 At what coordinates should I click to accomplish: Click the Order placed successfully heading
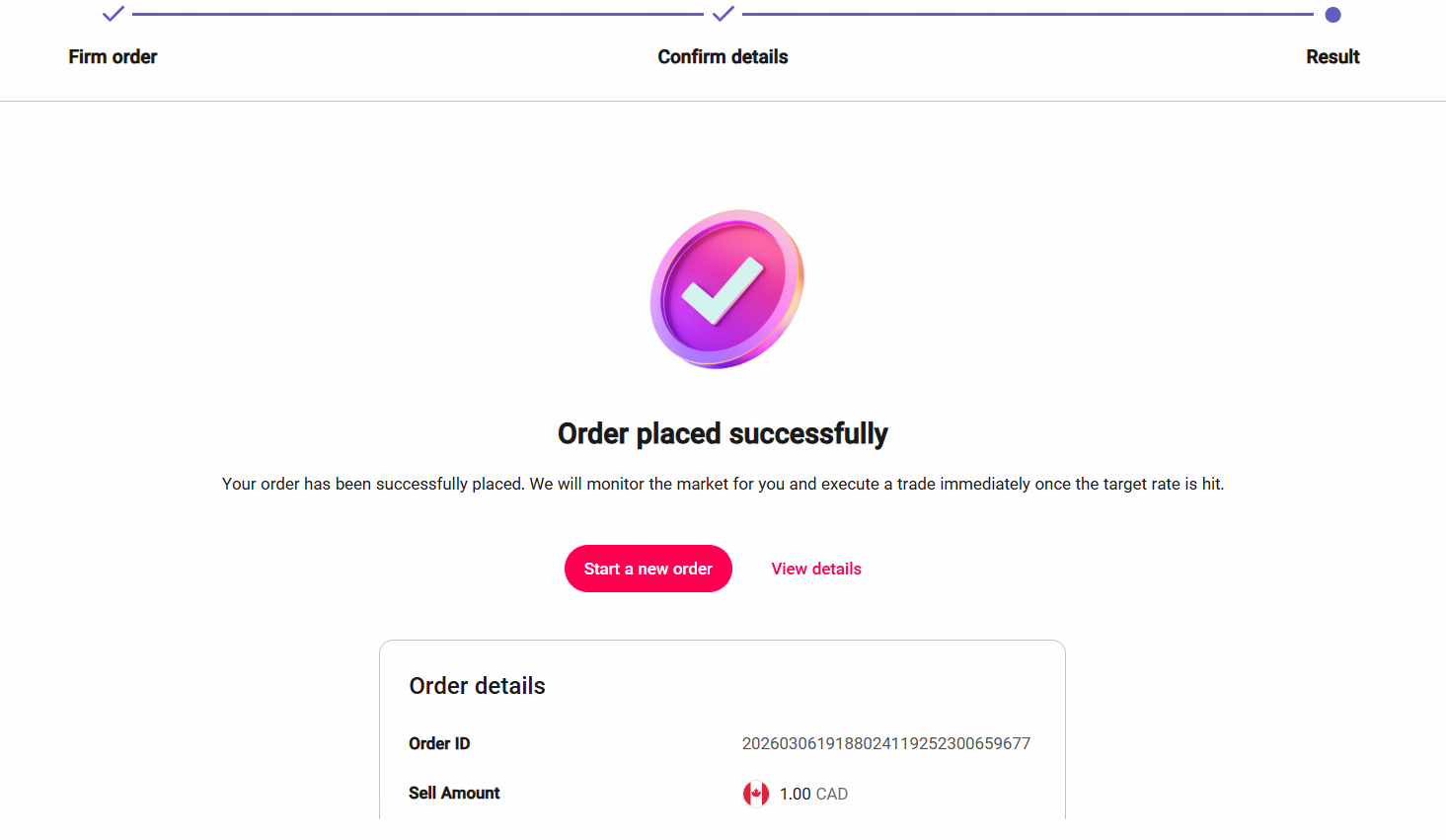(723, 434)
